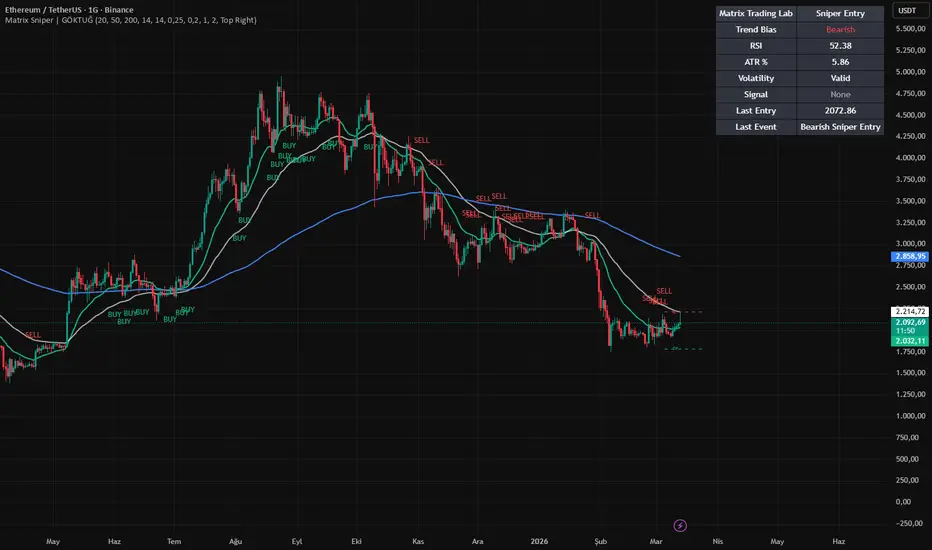Viewport: 932px width, 550px height.
Task: Click the −250,00 price scale value
Action: pyautogui.click(x=909, y=523)
